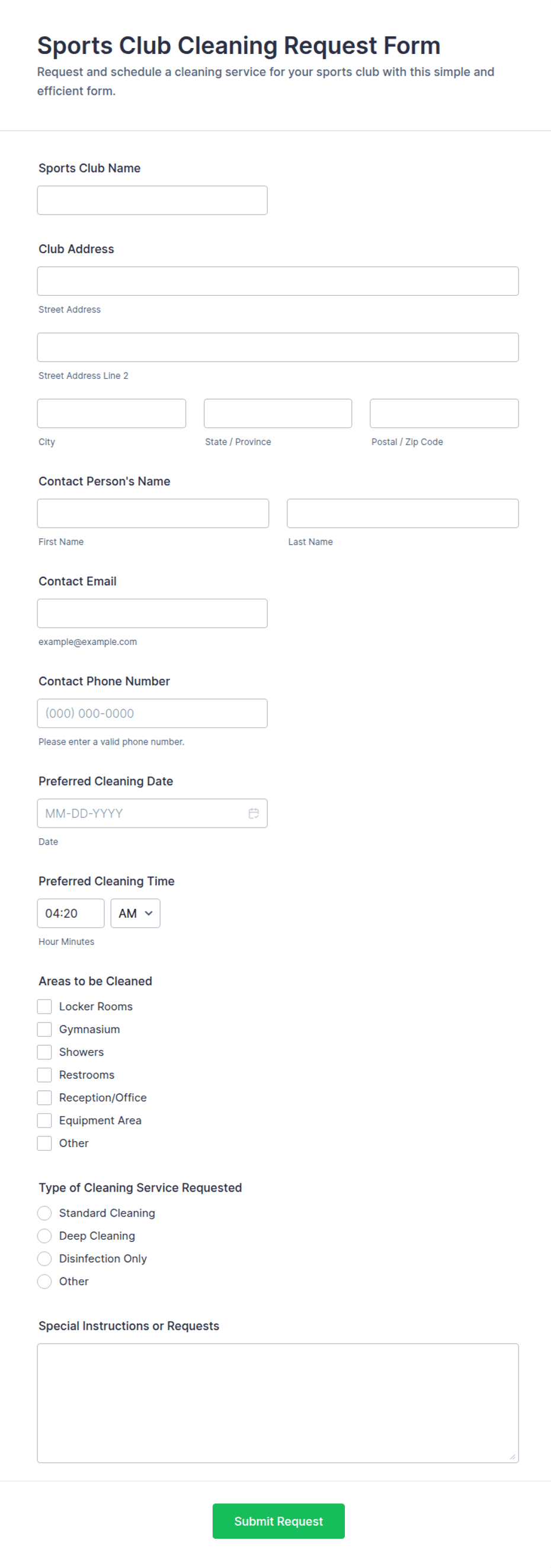The width and height of the screenshot is (551, 1568).
Task: Click the Contact Phone Number field
Action: (x=152, y=713)
